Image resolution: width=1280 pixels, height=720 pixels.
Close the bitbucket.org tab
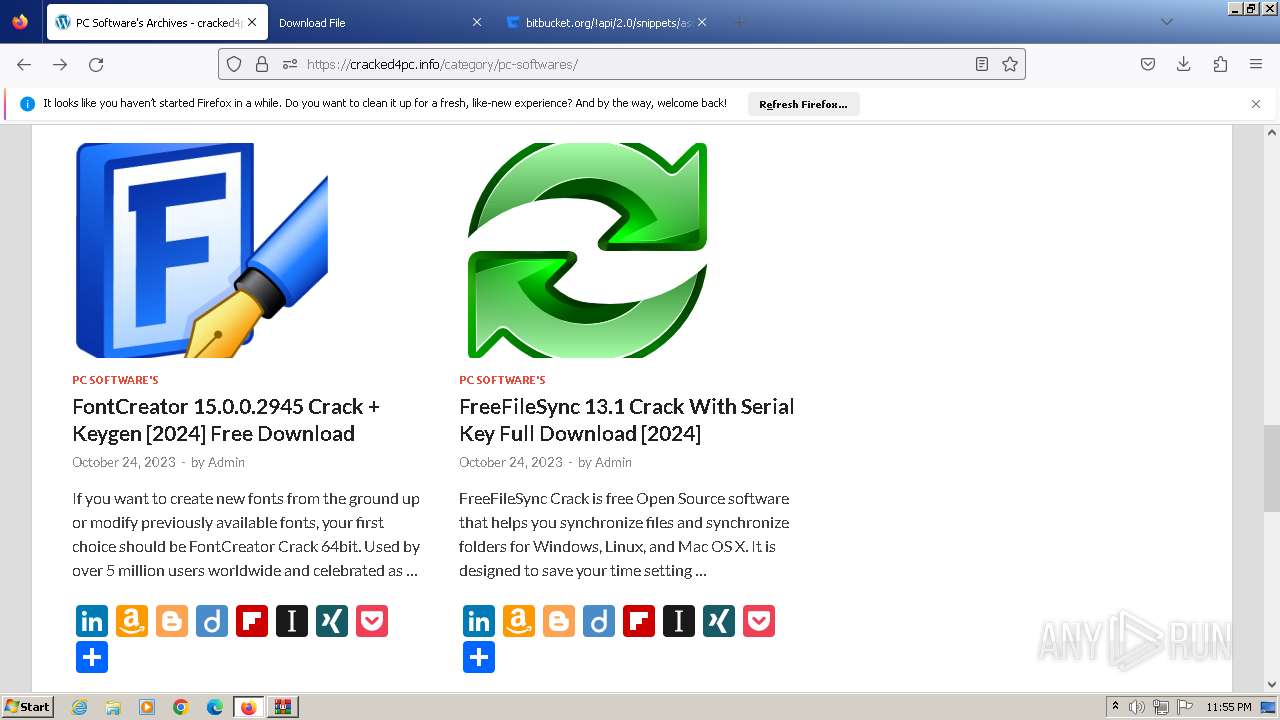(x=702, y=22)
